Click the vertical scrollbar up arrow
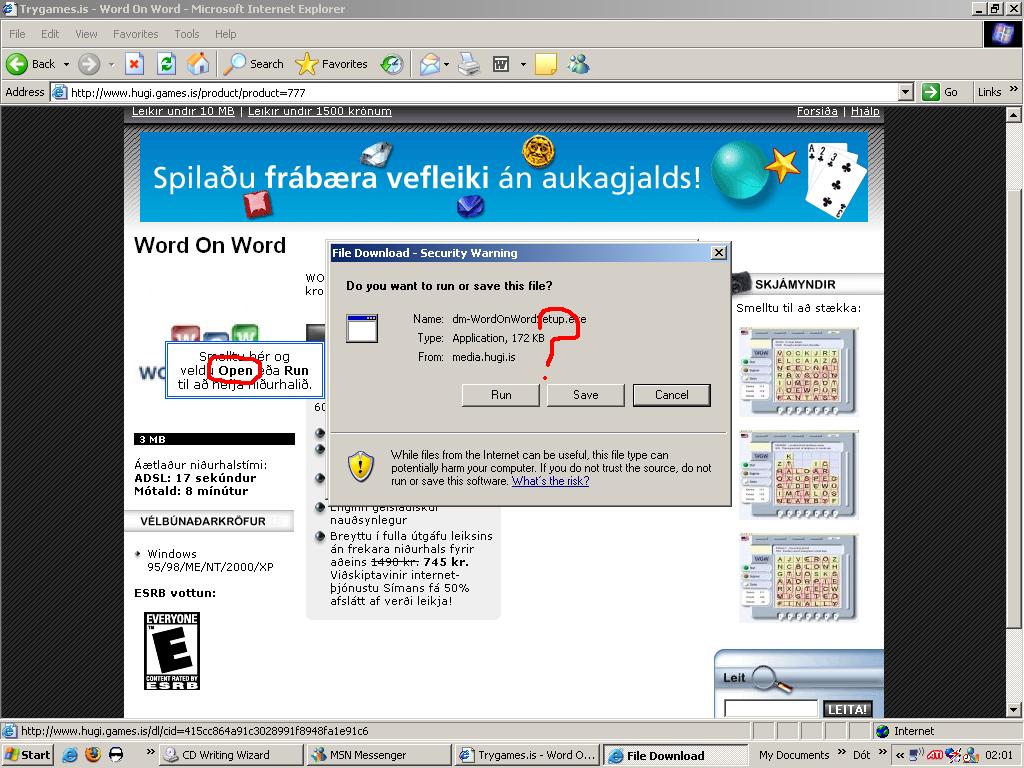 [x=1014, y=115]
